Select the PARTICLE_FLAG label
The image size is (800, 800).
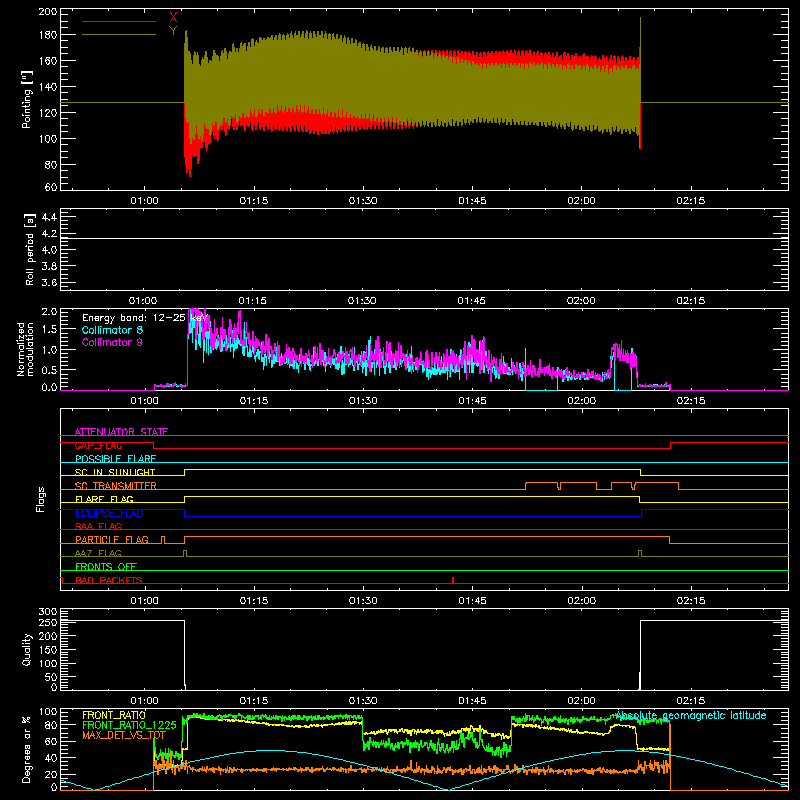point(112,539)
